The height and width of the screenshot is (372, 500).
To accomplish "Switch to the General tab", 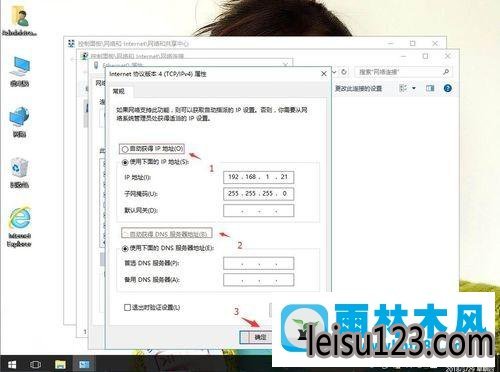I will pos(119,91).
